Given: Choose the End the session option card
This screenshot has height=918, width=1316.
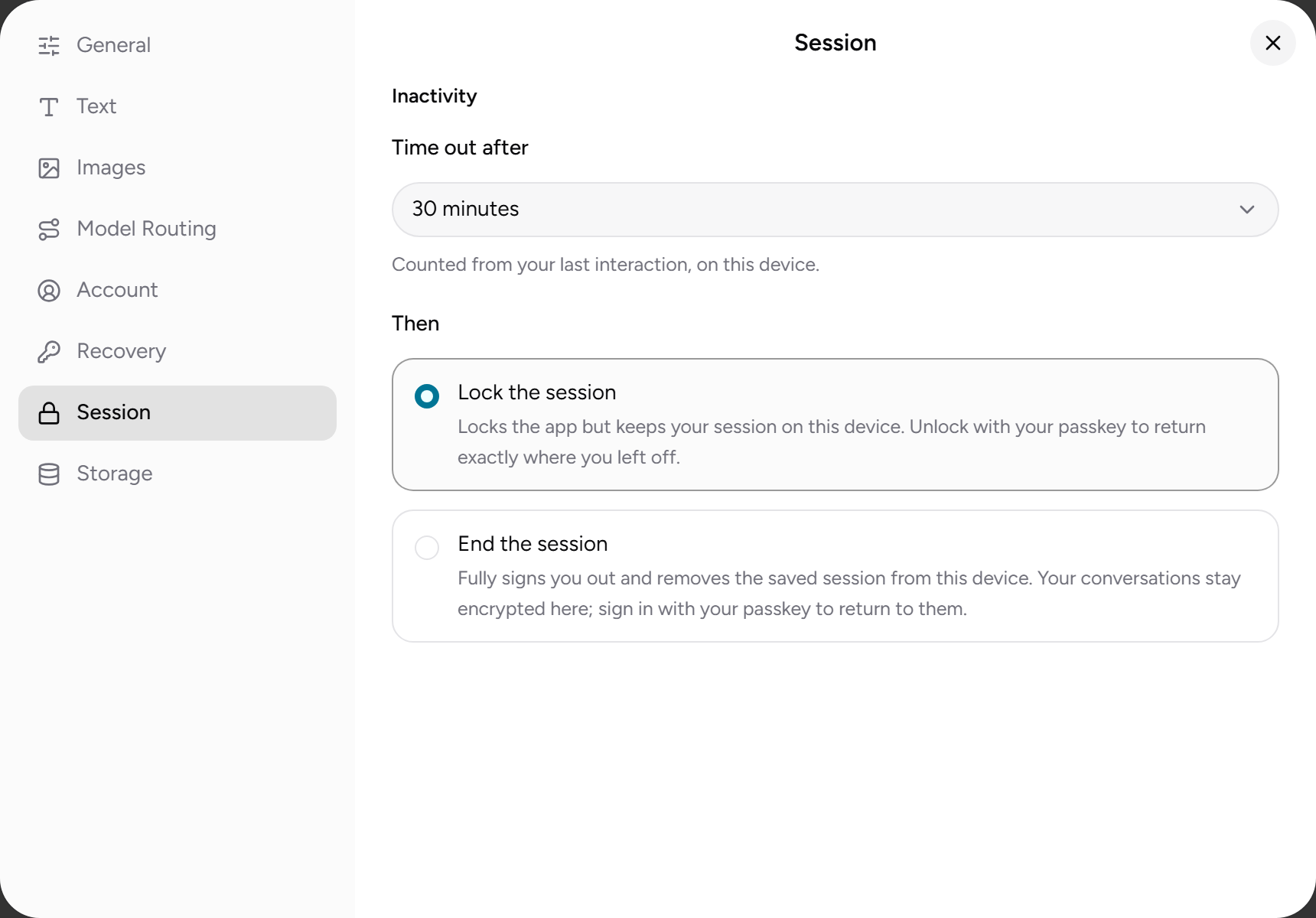Looking at the screenshot, I should click(835, 576).
